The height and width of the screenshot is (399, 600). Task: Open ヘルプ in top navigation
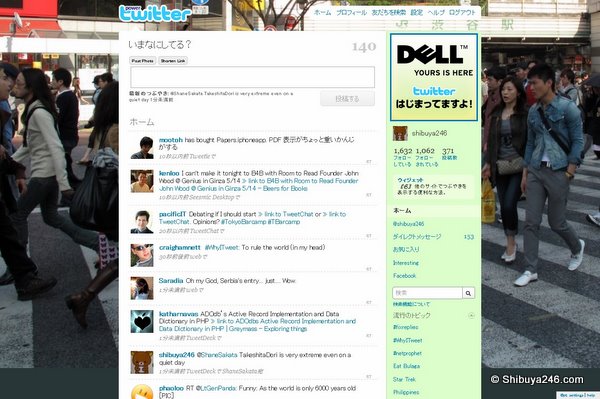pyautogui.click(x=436, y=13)
